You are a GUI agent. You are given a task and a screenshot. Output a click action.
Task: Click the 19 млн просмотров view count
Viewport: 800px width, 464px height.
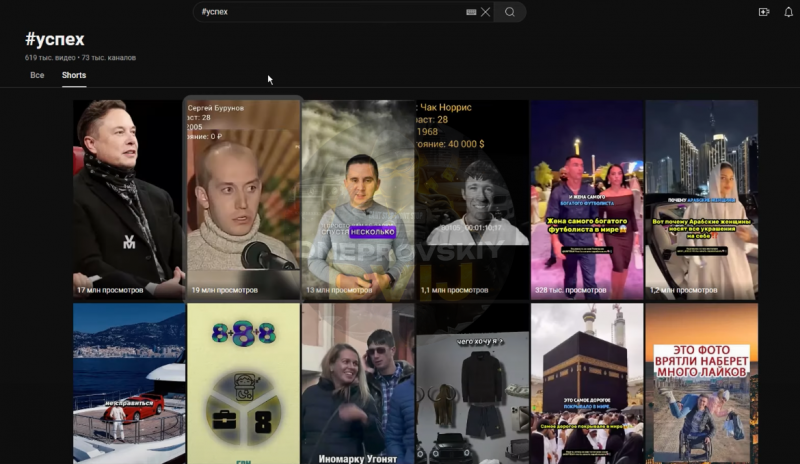(x=224, y=290)
